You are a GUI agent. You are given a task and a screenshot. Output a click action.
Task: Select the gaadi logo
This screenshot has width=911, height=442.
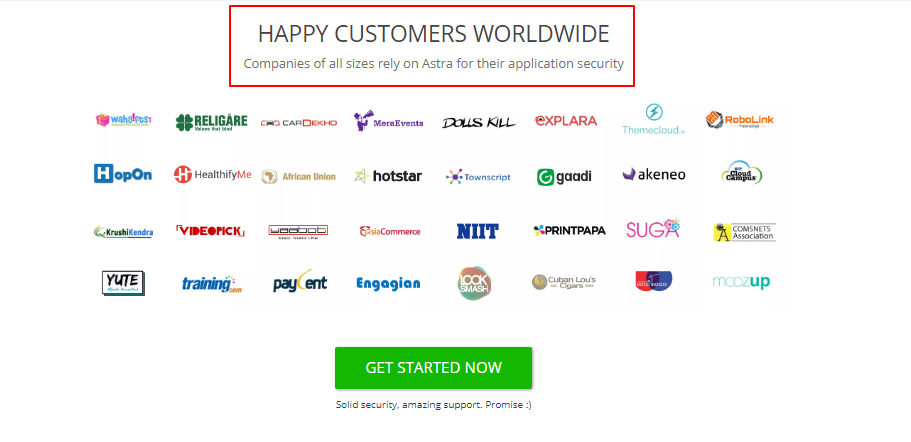coord(564,177)
